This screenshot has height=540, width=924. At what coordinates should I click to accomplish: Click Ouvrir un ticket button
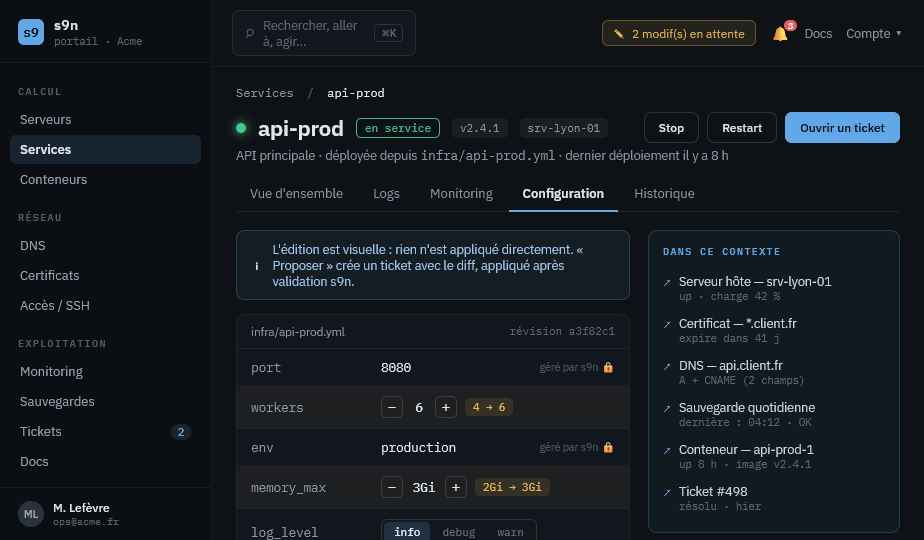pos(842,128)
